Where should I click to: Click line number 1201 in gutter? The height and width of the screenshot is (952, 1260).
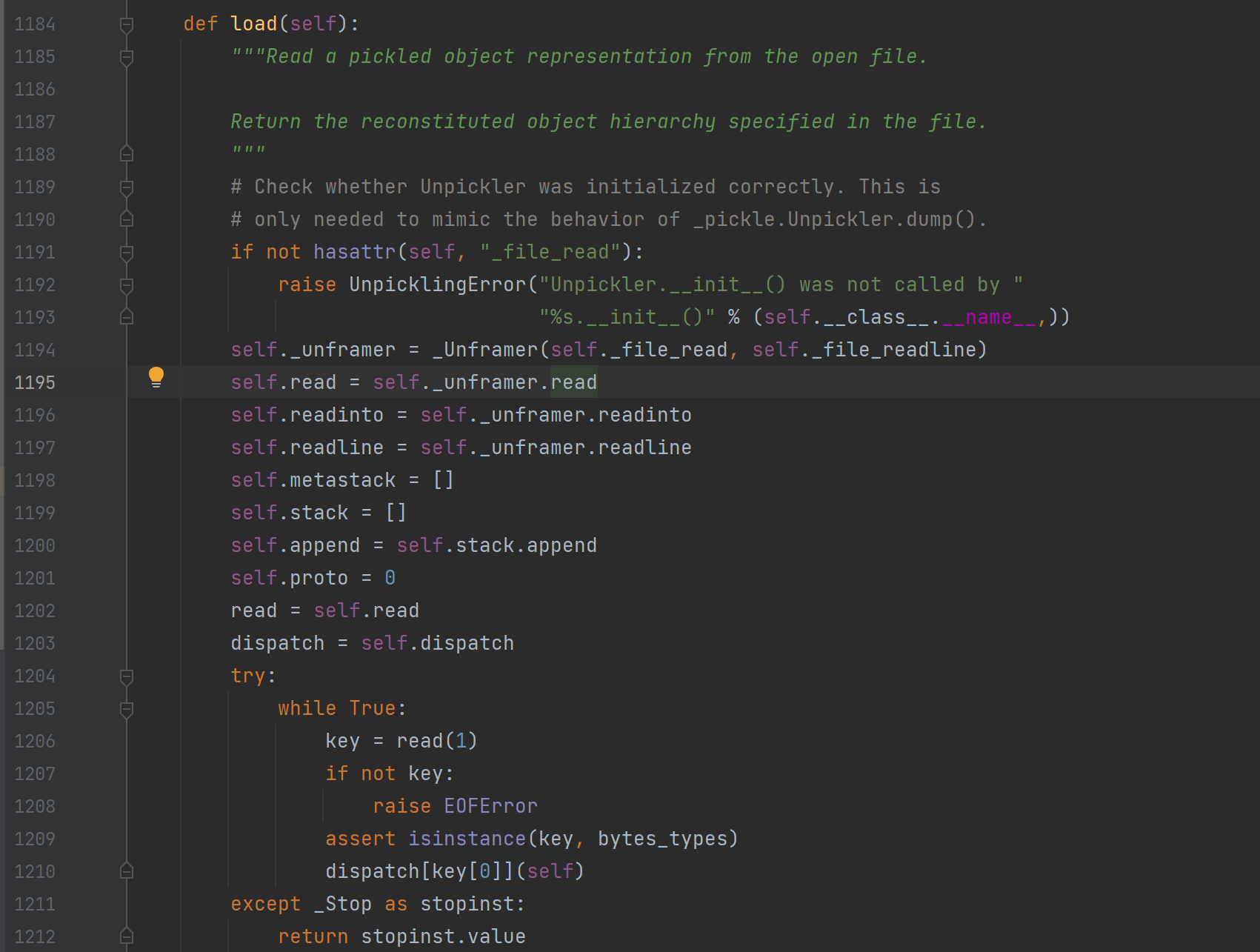(x=35, y=578)
